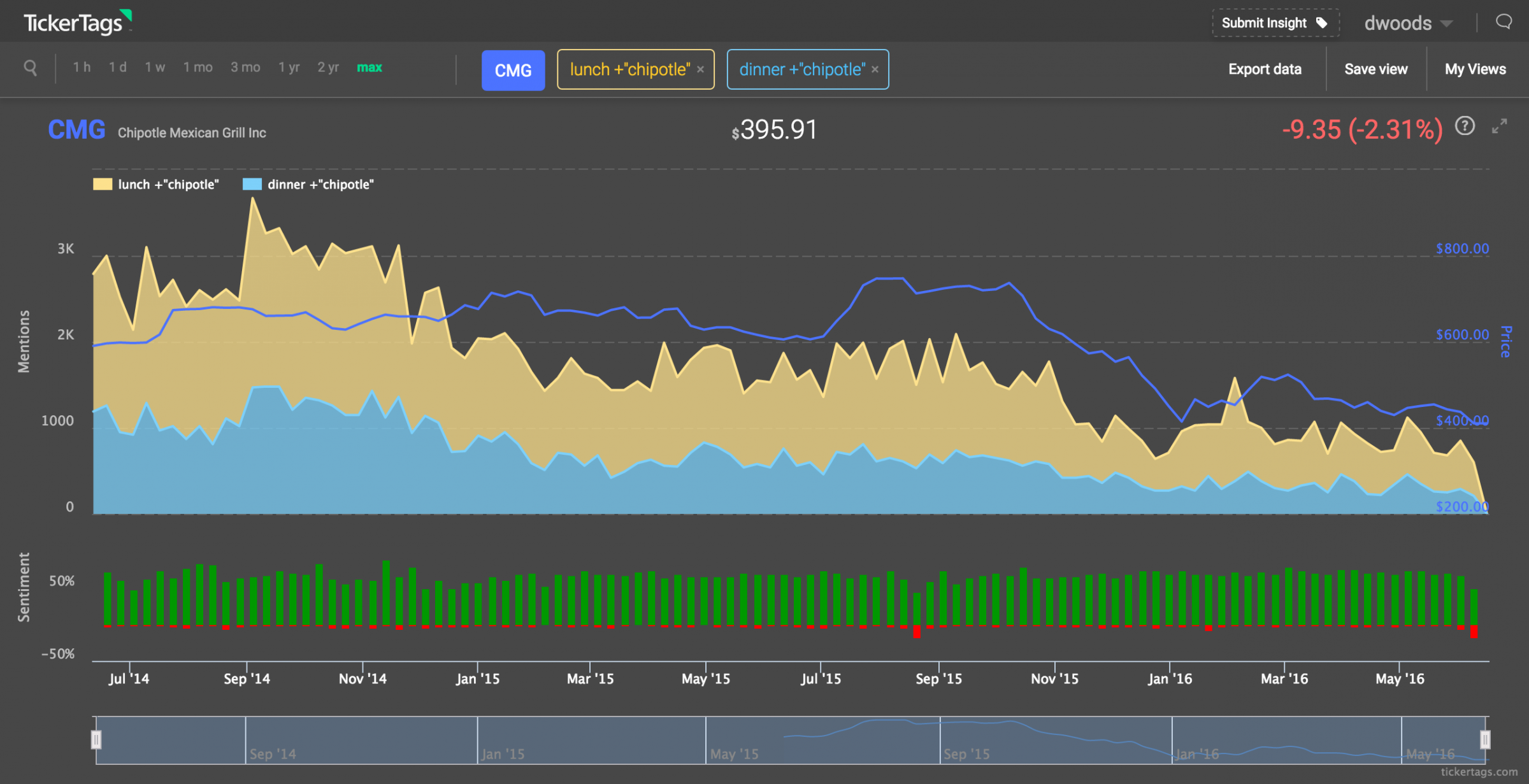Click Save view
This screenshot has height=784, width=1529.
[x=1375, y=69]
